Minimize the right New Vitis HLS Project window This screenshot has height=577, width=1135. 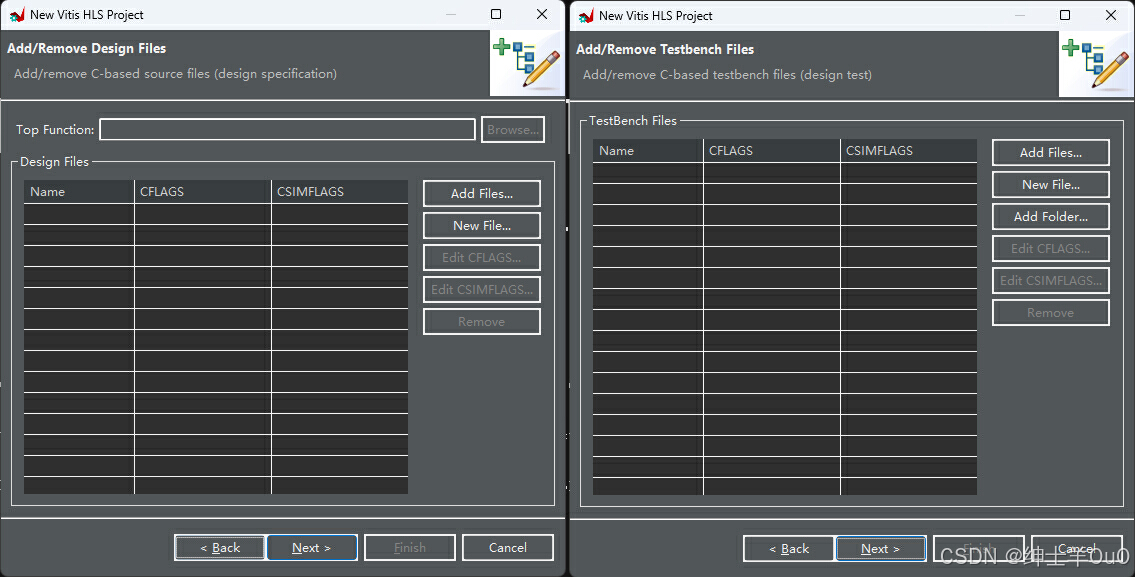pyautogui.click(x=1019, y=15)
